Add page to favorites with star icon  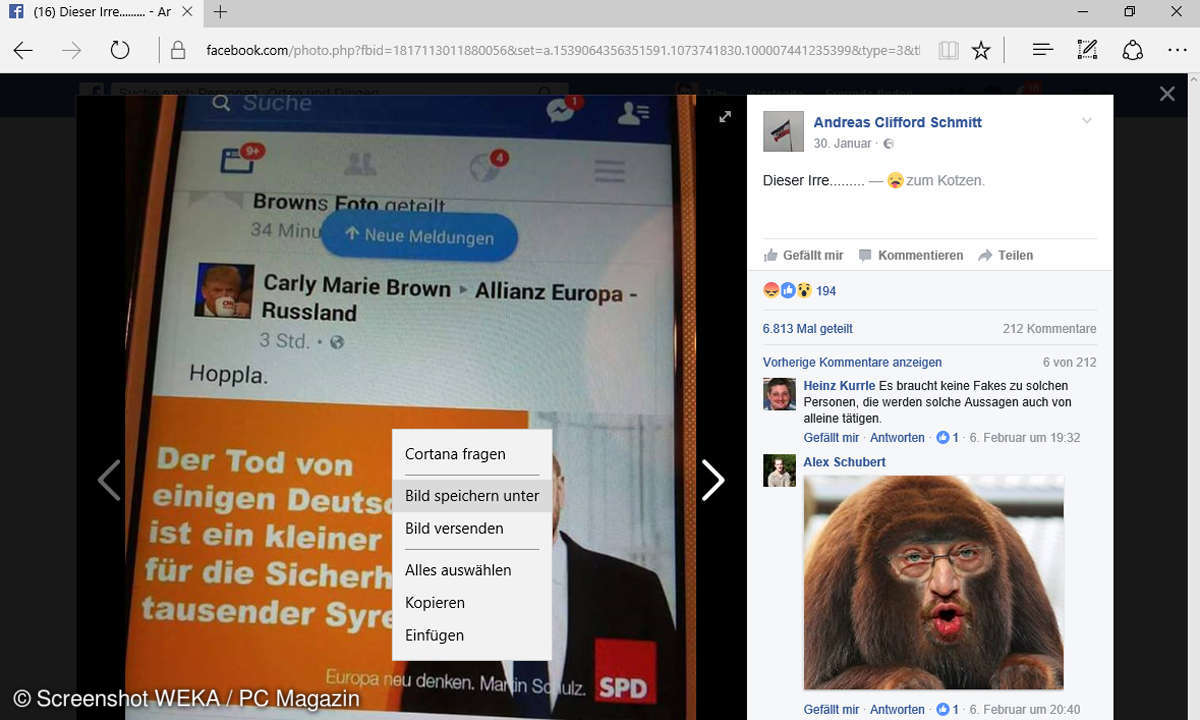(x=981, y=50)
